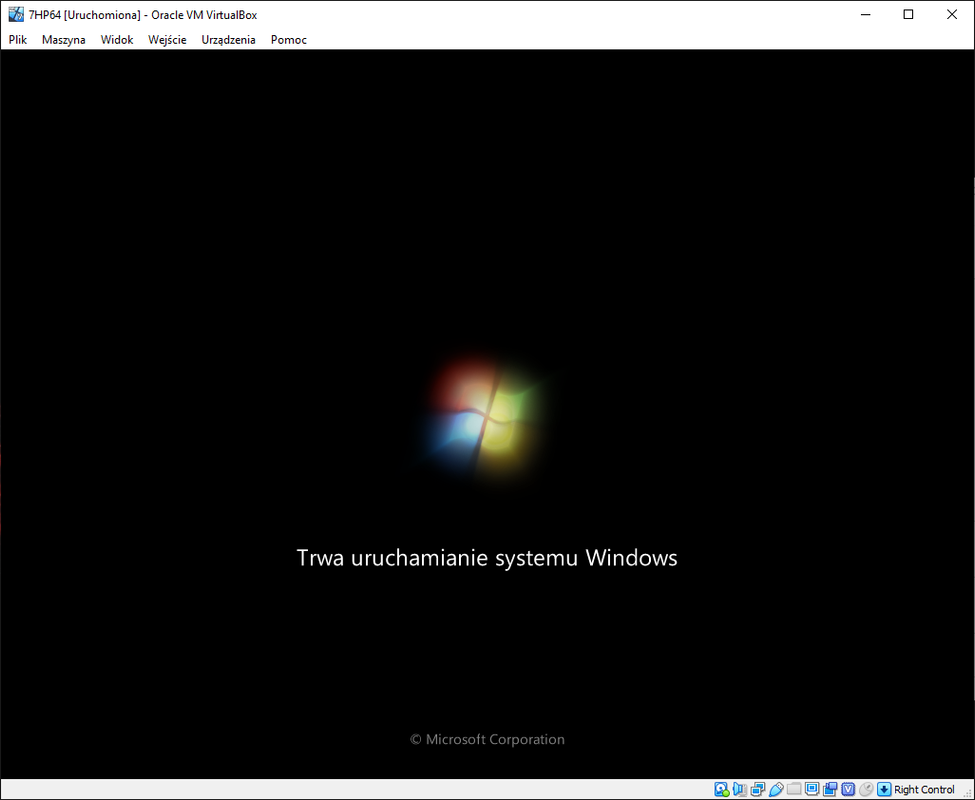Viewport: 975px width, 800px height.
Task: Click the keyboard capture arrow icon
Action: [x=884, y=789]
